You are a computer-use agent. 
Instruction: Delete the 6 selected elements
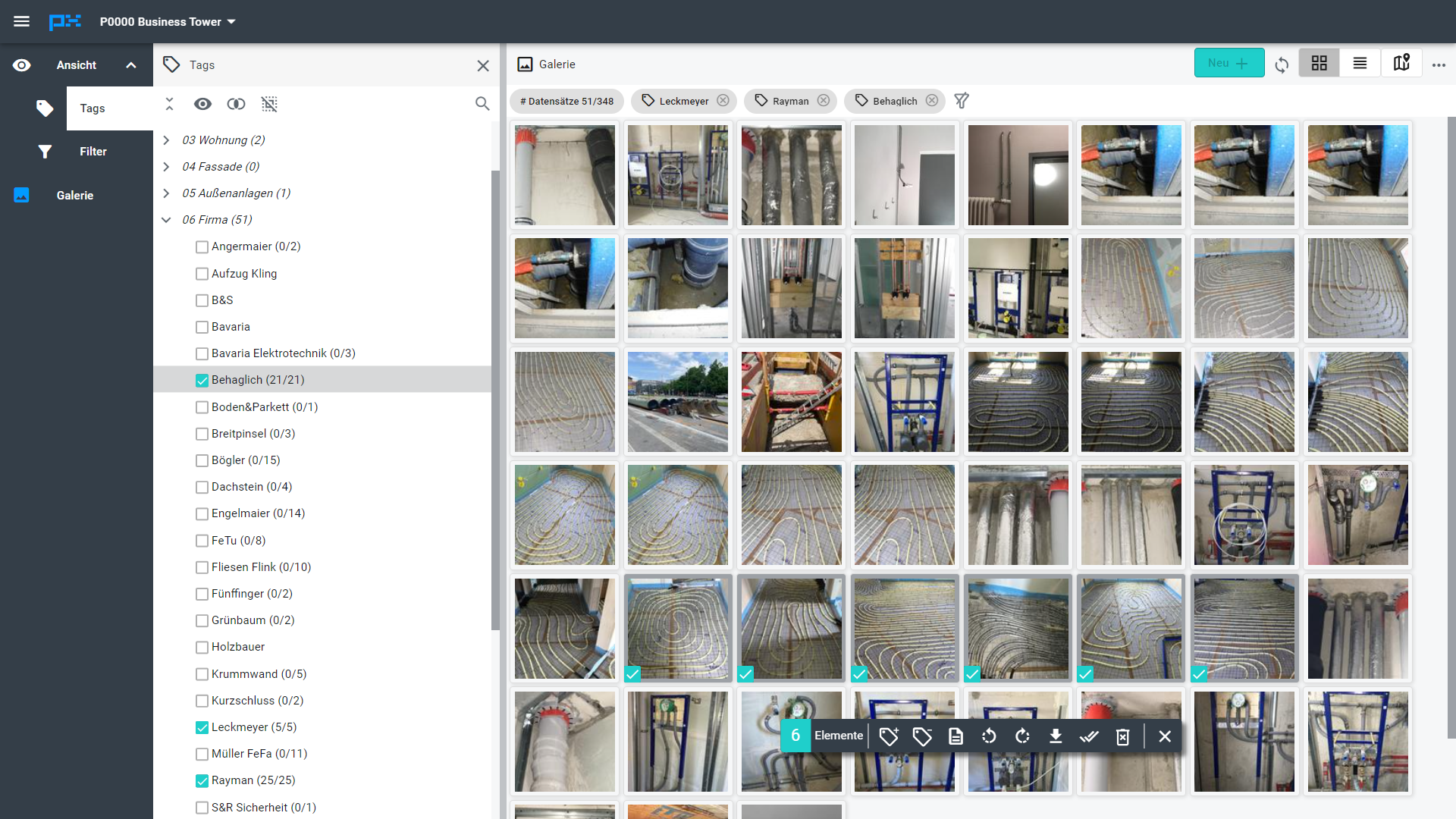click(1123, 736)
